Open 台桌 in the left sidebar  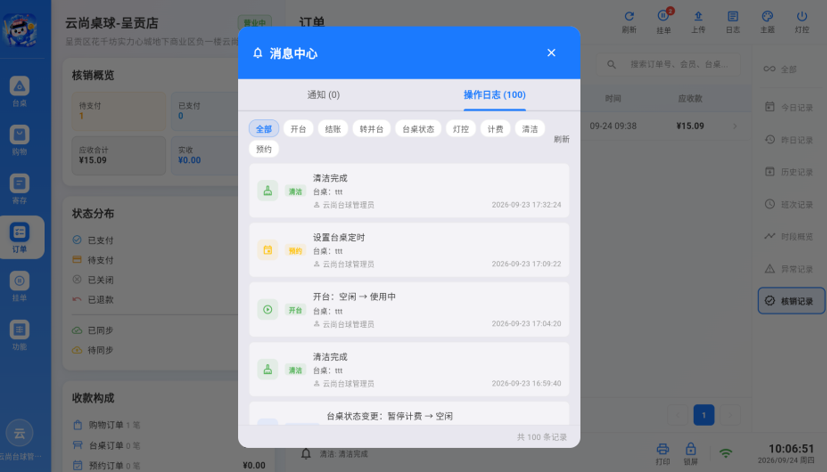(x=20, y=91)
